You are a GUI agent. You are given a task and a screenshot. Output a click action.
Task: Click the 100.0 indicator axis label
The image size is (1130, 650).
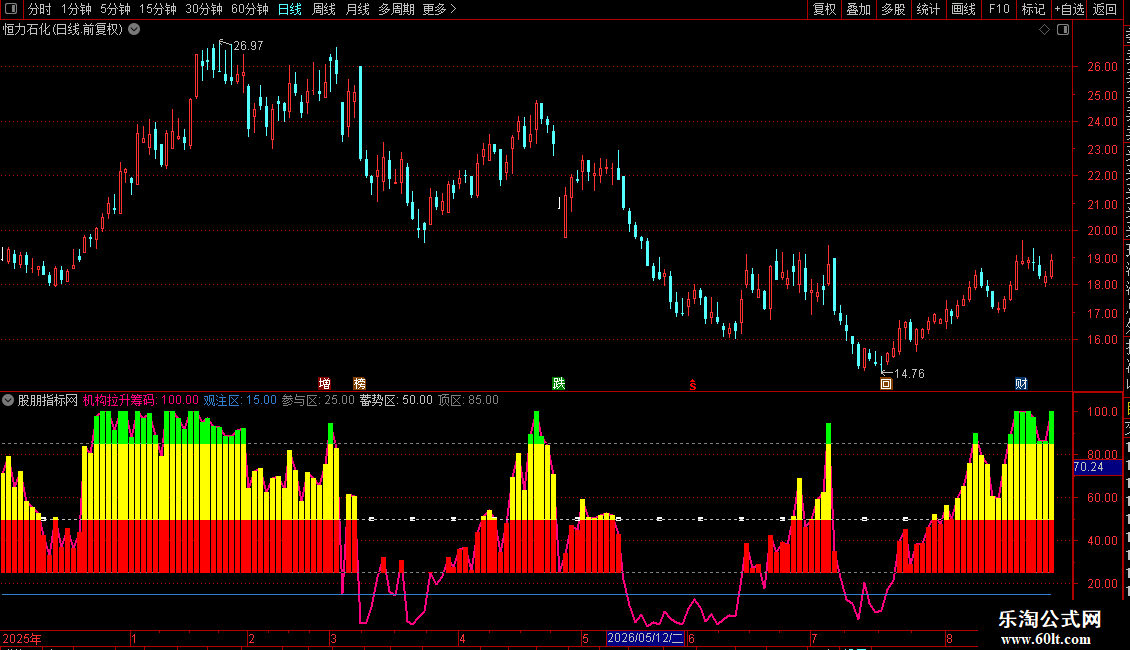click(1103, 411)
